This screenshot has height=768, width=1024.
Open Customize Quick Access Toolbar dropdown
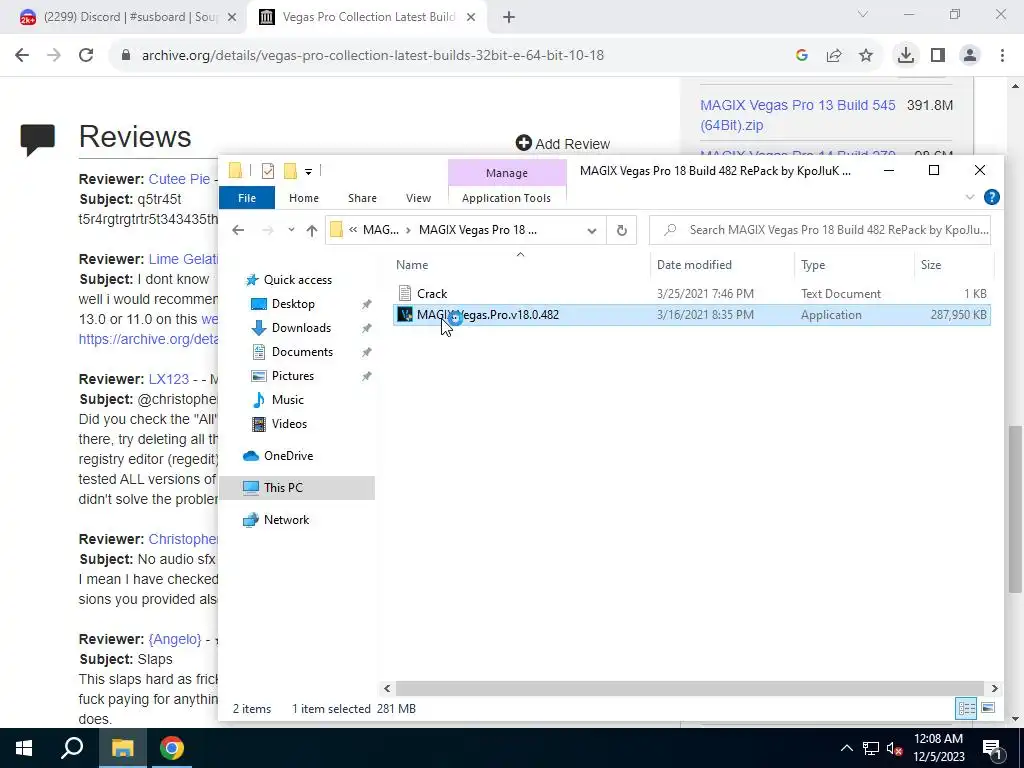[x=308, y=172]
